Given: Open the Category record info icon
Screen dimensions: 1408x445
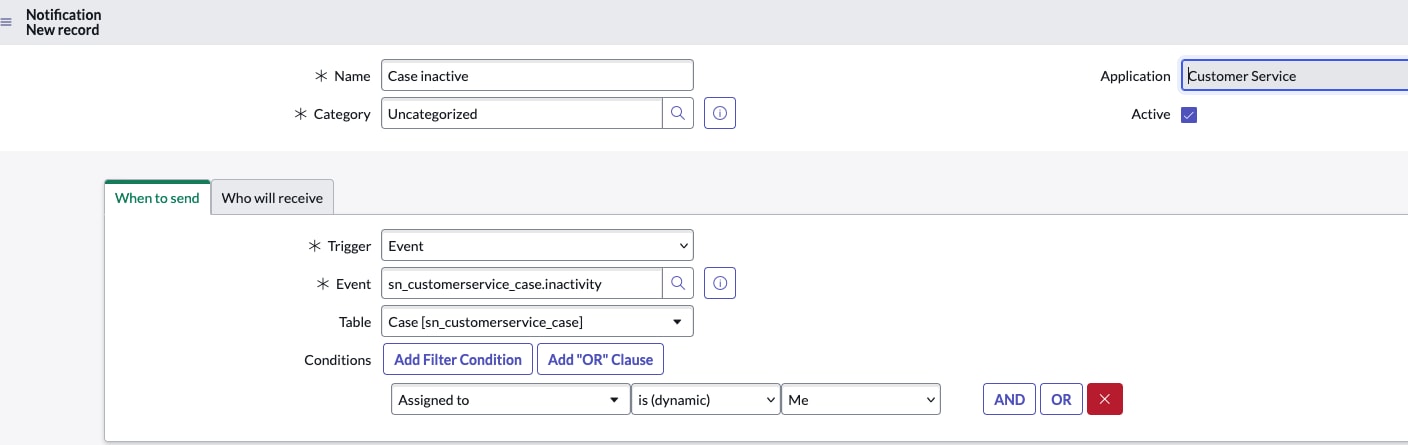Looking at the screenshot, I should [x=720, y=114].
